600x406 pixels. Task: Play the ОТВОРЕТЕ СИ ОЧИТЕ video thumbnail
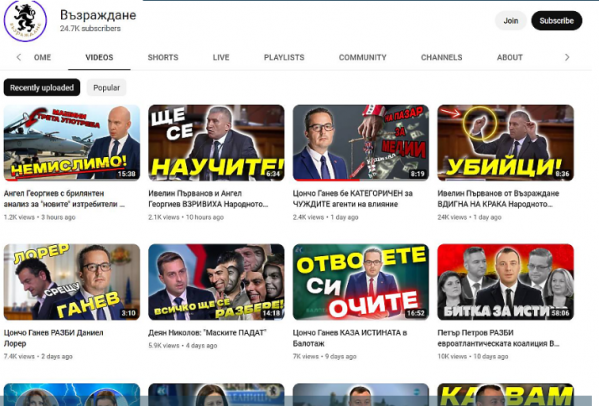tap(361, 282)
